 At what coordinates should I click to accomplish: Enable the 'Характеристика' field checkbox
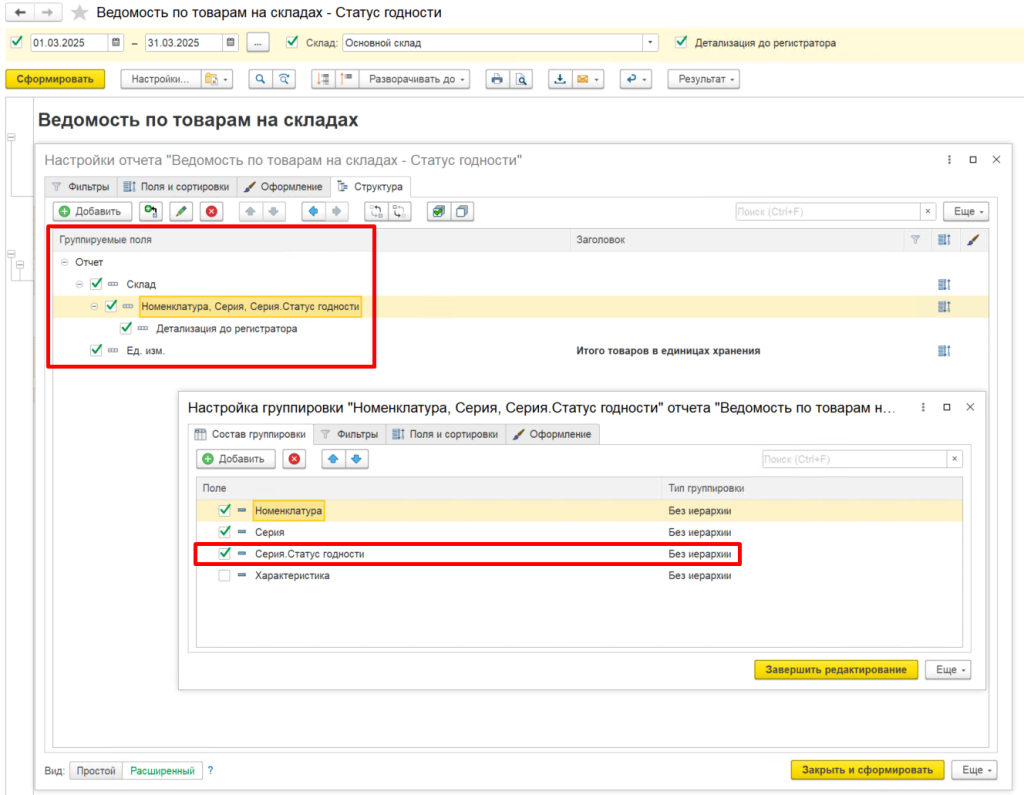[225, 576]
